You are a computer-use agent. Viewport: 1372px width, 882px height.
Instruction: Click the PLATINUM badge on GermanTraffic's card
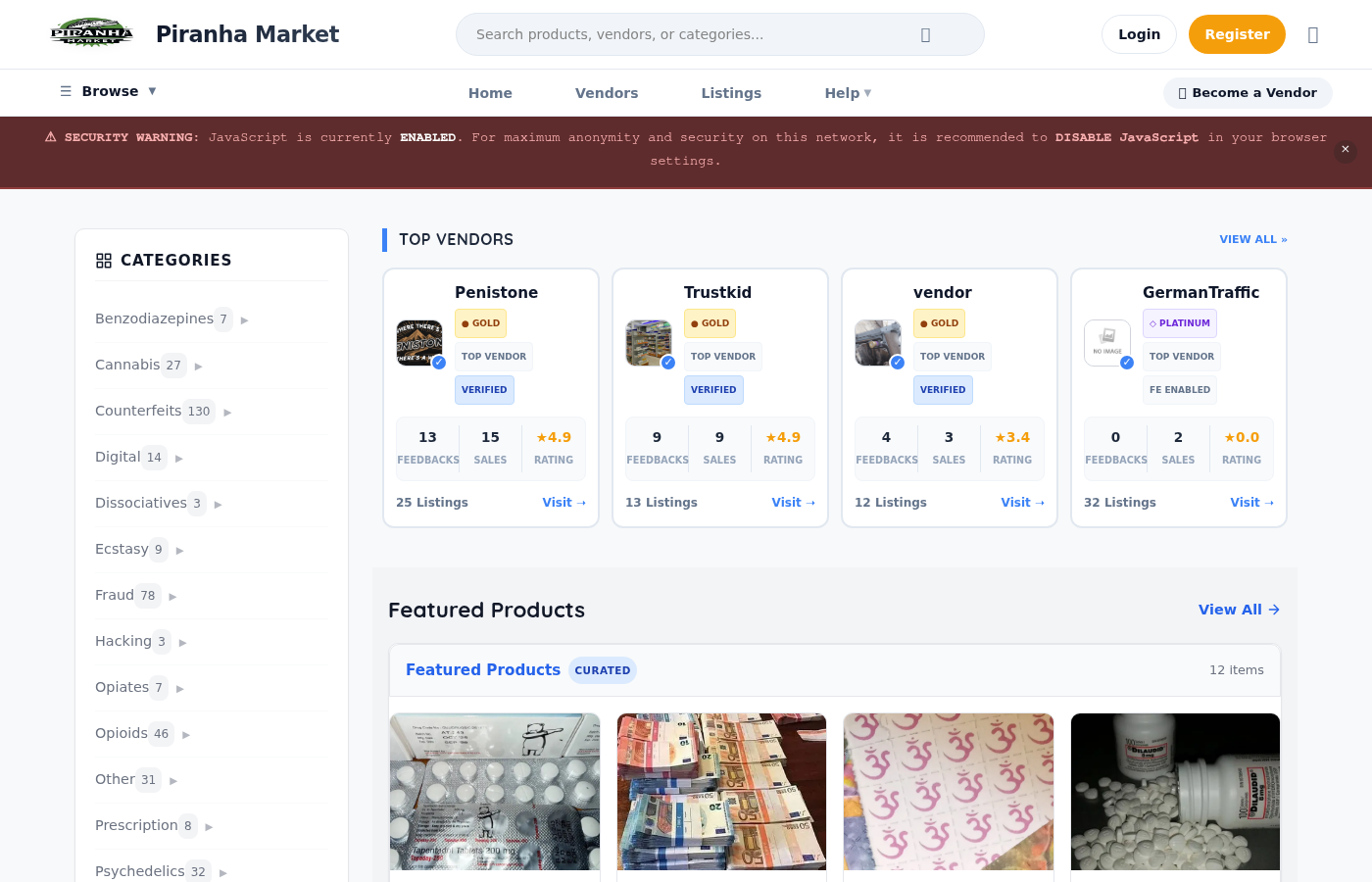tap(1180, 323)
